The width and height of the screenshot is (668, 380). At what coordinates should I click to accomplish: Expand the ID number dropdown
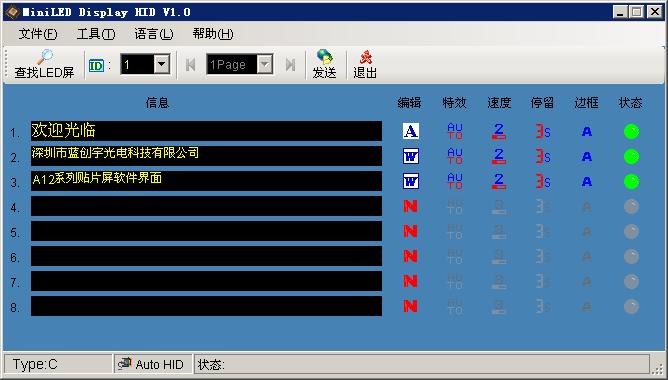click(161, 65)
